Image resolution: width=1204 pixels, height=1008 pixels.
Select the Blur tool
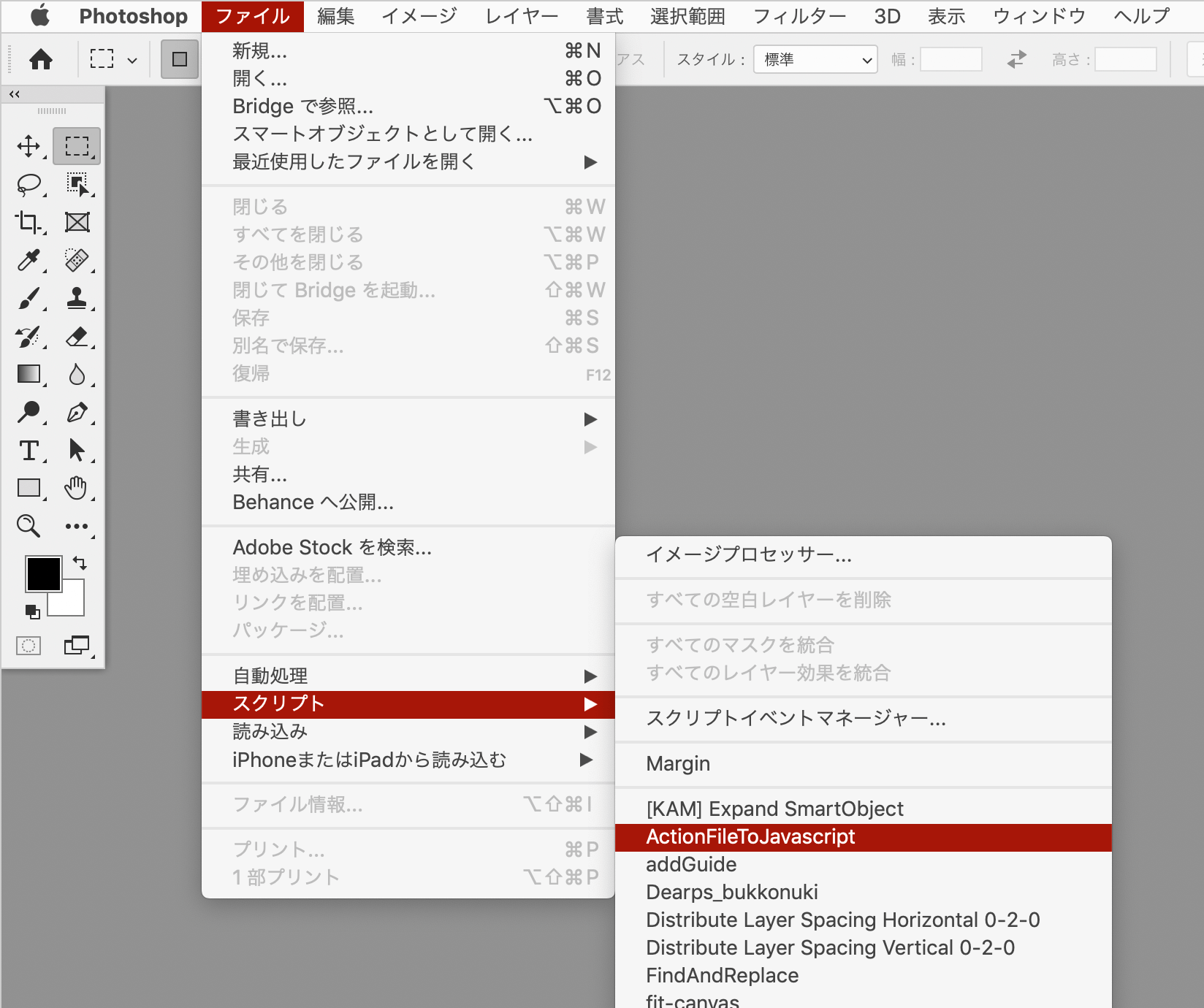click(77, 374)
